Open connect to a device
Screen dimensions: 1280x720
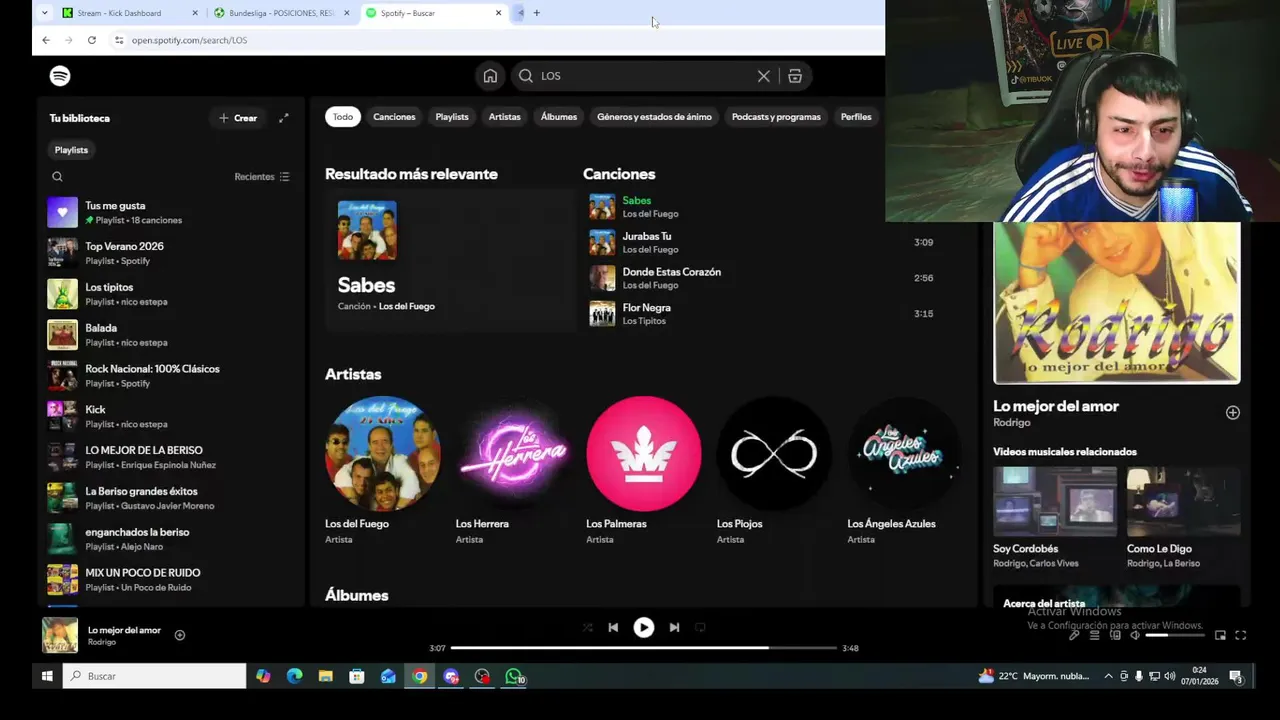1115,635
